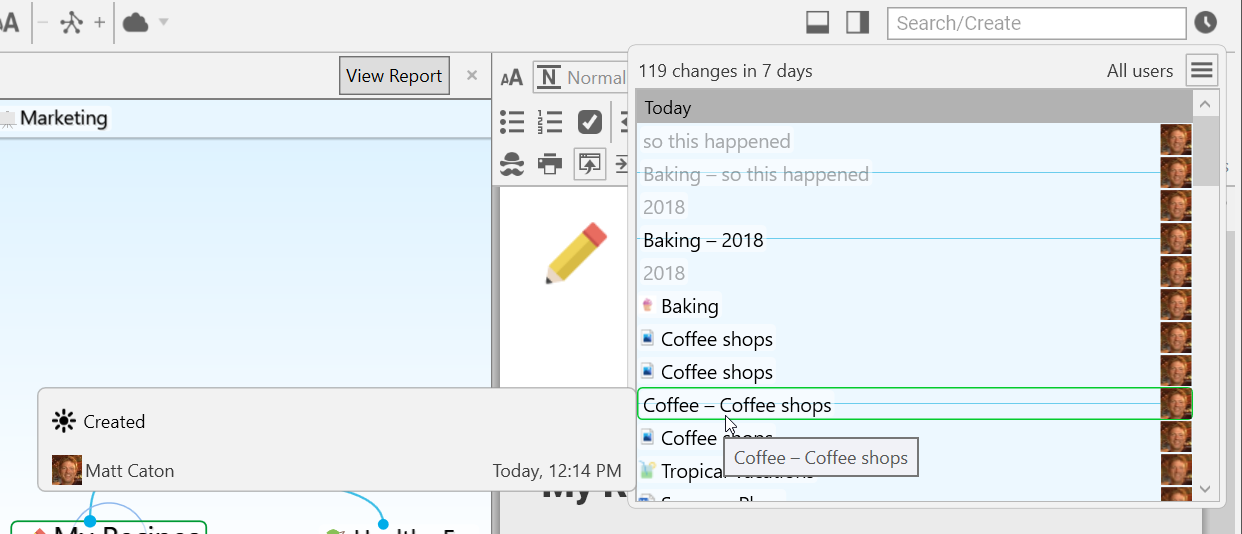
Task: Click the Search/Create input field
Action: coord(1035,23)
